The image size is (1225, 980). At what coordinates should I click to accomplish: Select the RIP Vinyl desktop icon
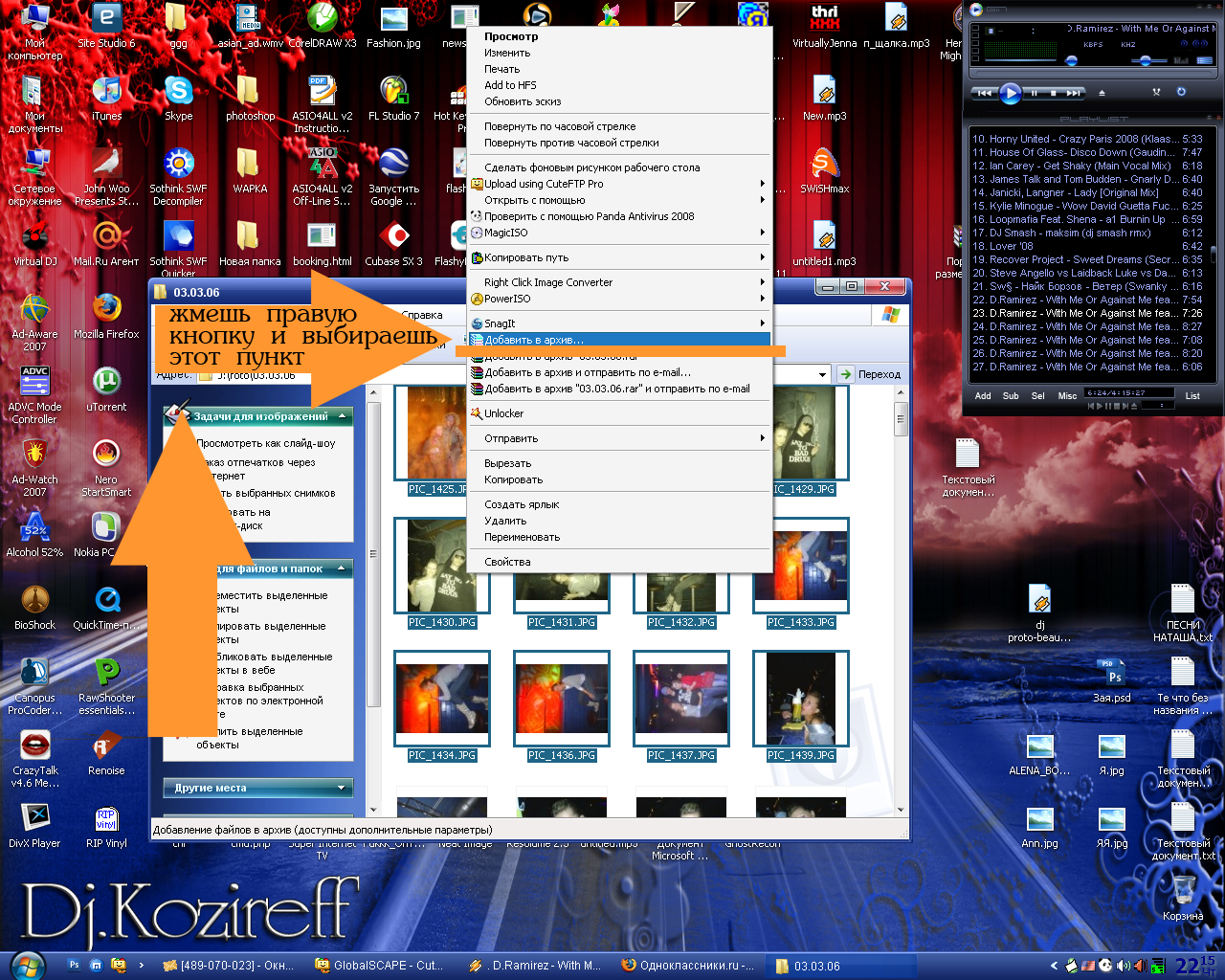[x=106, y=826]
